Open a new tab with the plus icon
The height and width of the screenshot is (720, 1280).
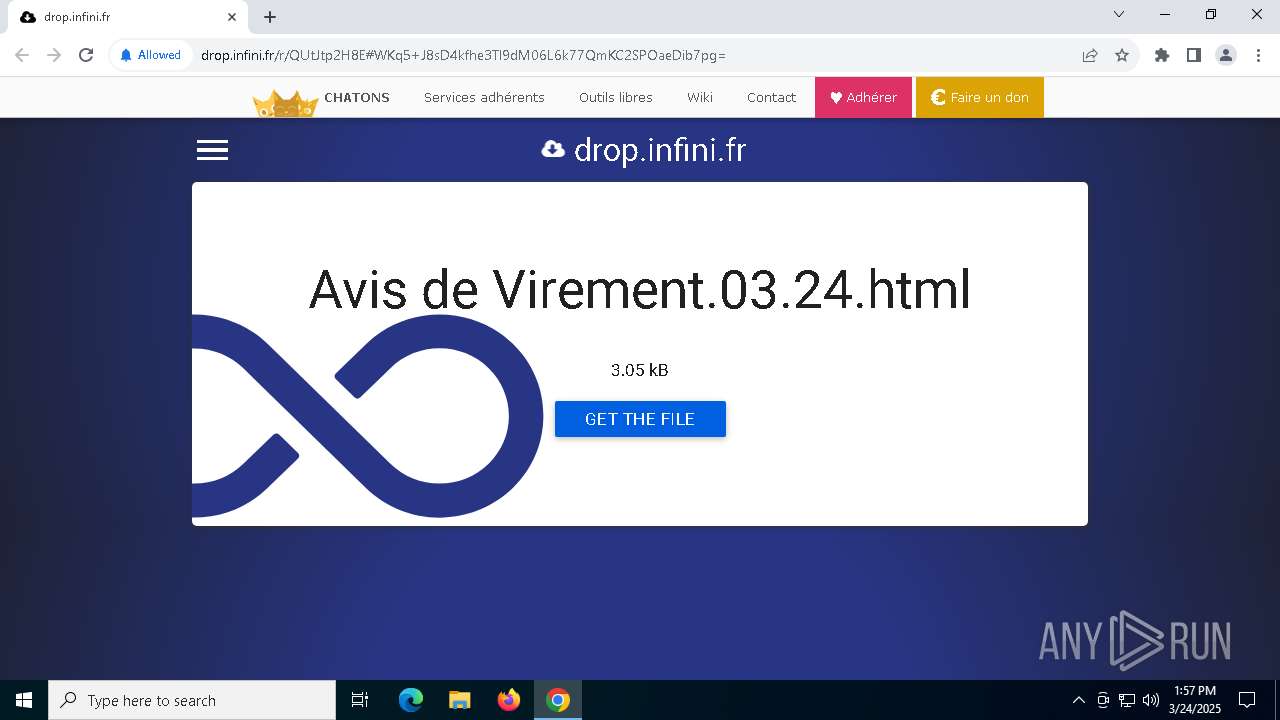tap(270, 17)
